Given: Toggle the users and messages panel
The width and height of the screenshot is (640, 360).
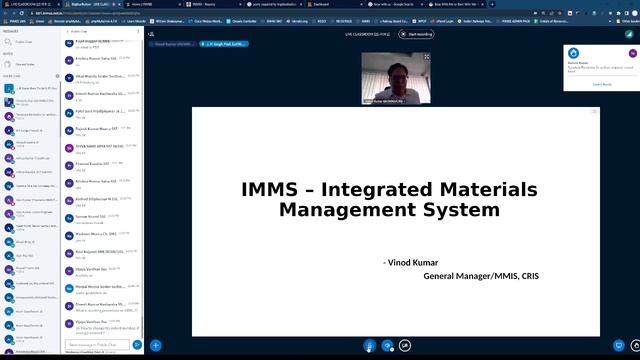Looking at the screenshot, I should (x=151, y=34).
